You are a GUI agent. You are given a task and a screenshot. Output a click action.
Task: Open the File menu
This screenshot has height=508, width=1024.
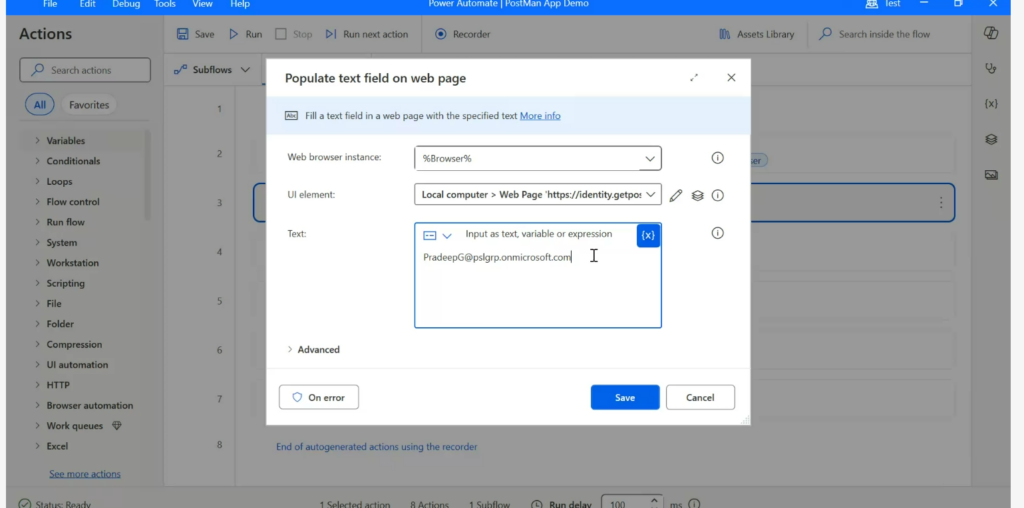coord(50,4)
